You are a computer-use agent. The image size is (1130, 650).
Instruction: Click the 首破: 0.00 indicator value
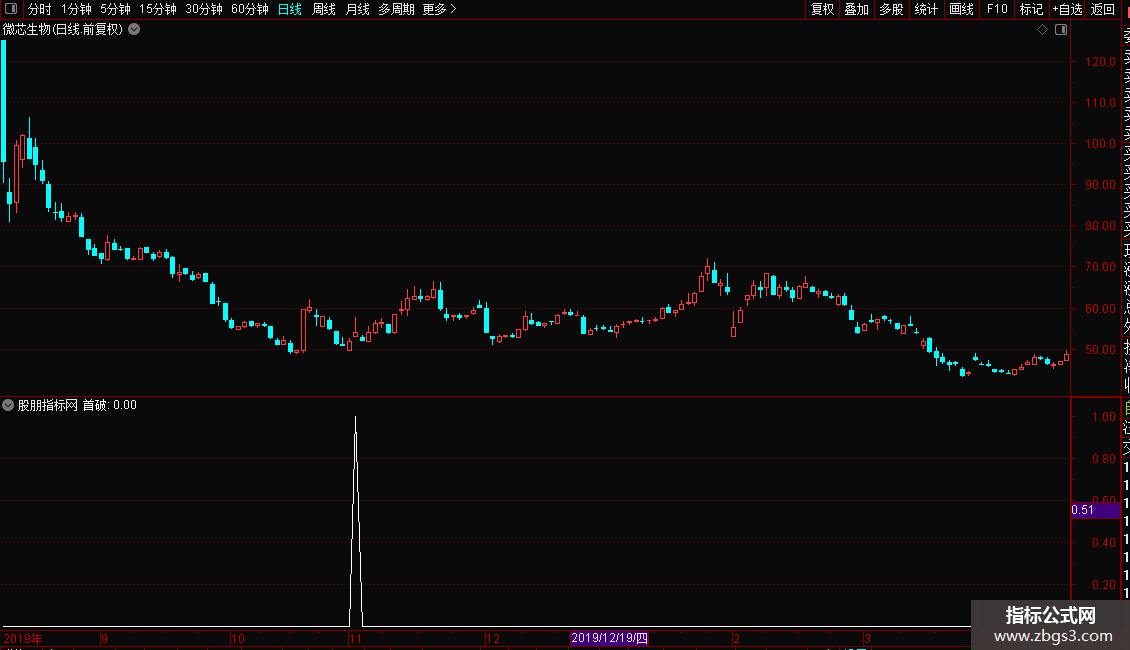pos(110,405)
